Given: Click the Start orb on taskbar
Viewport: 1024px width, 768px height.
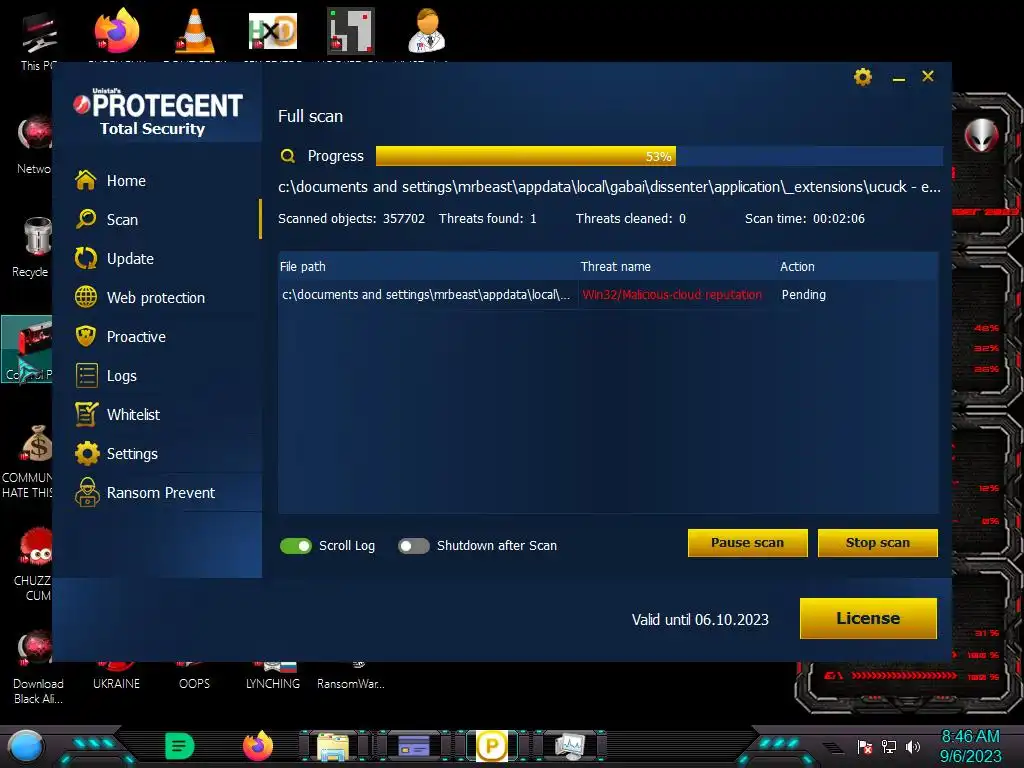Looking at the screenshot, I should pos(26,747).
